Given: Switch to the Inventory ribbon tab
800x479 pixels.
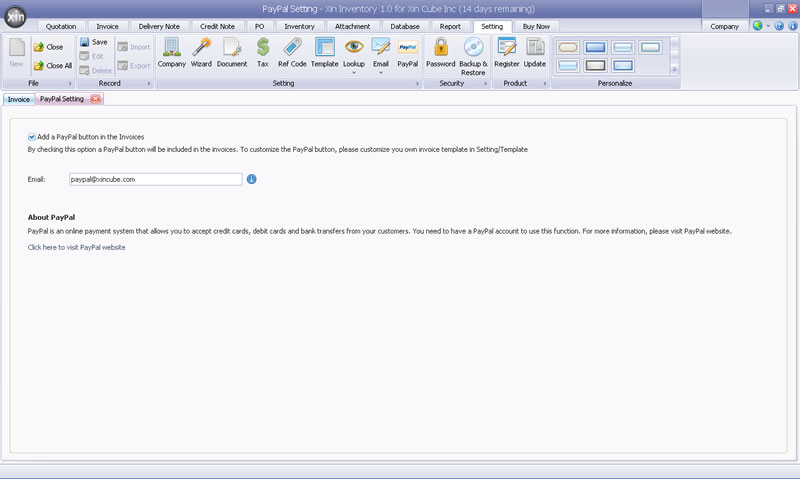Looking at the screenshot, I should click(299, 27).
